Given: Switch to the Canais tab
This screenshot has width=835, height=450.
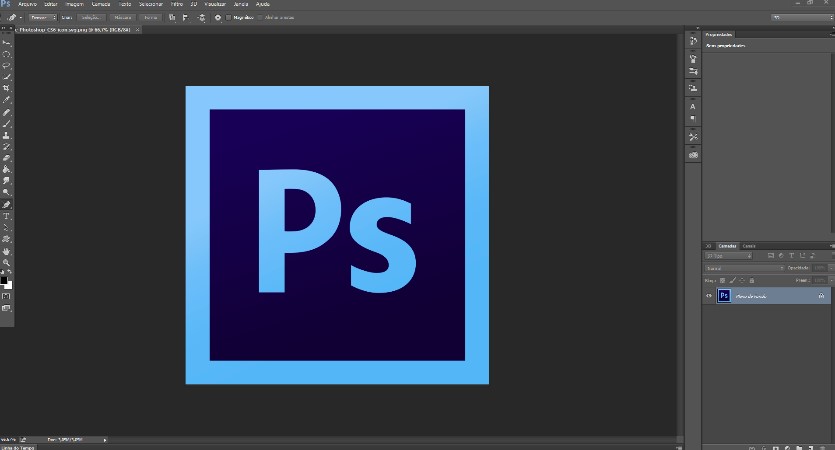Looking at the screenshot, I should [x=749, y=246].
